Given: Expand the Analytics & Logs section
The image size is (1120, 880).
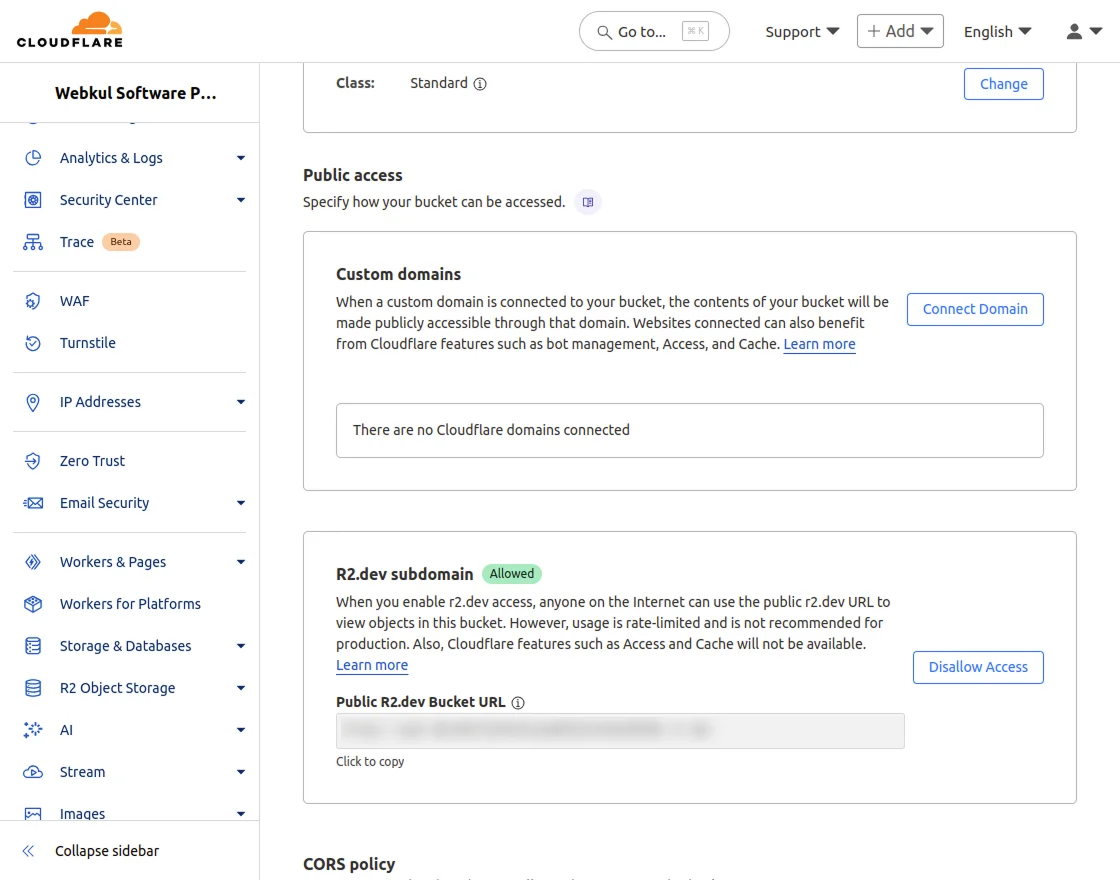Looking at the screenshot, I should [241, 158].
